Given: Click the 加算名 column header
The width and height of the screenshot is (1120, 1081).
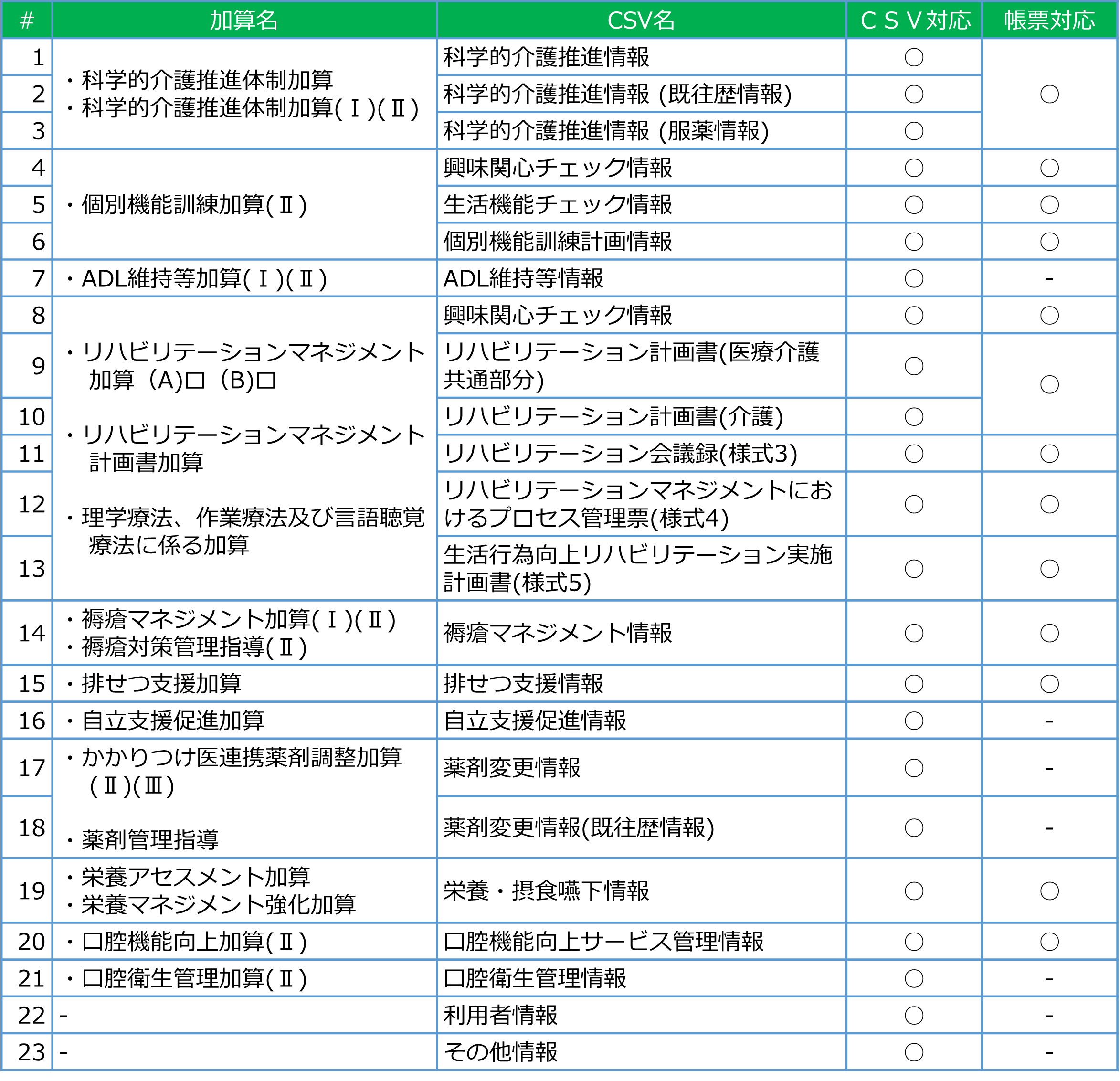Looking at the screenshot, I should [244, 21].
